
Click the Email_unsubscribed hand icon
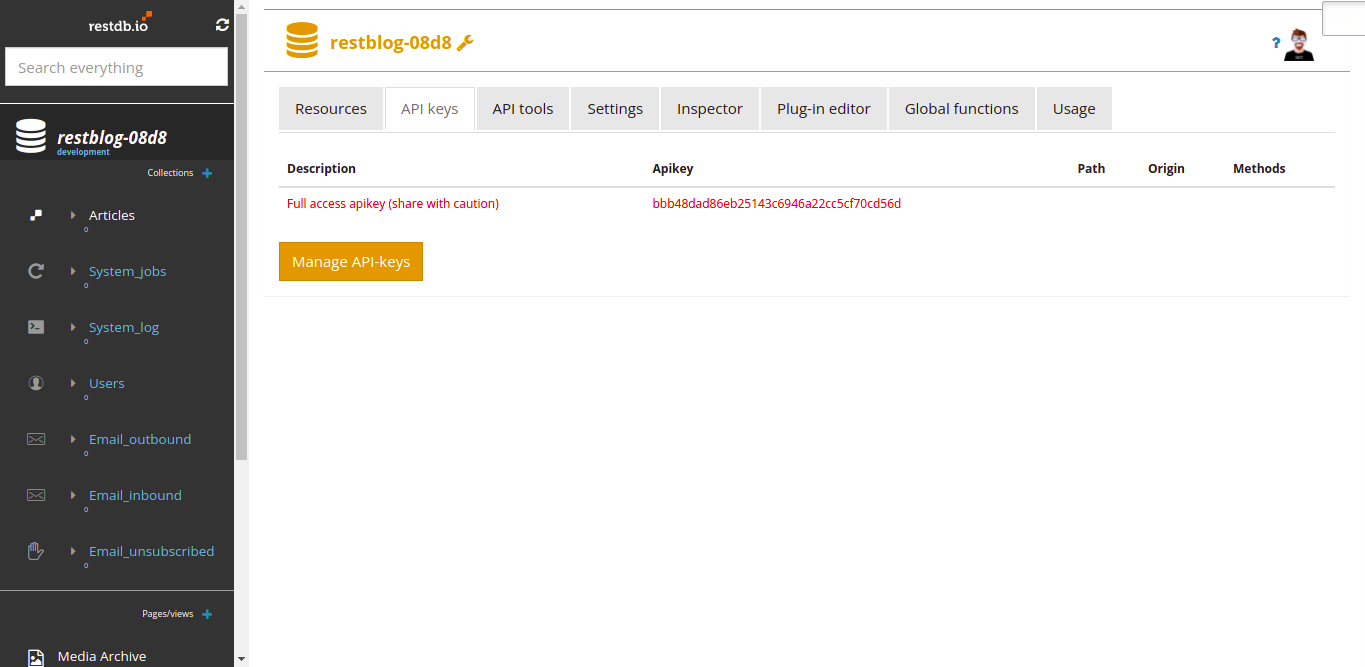(36, 551)
